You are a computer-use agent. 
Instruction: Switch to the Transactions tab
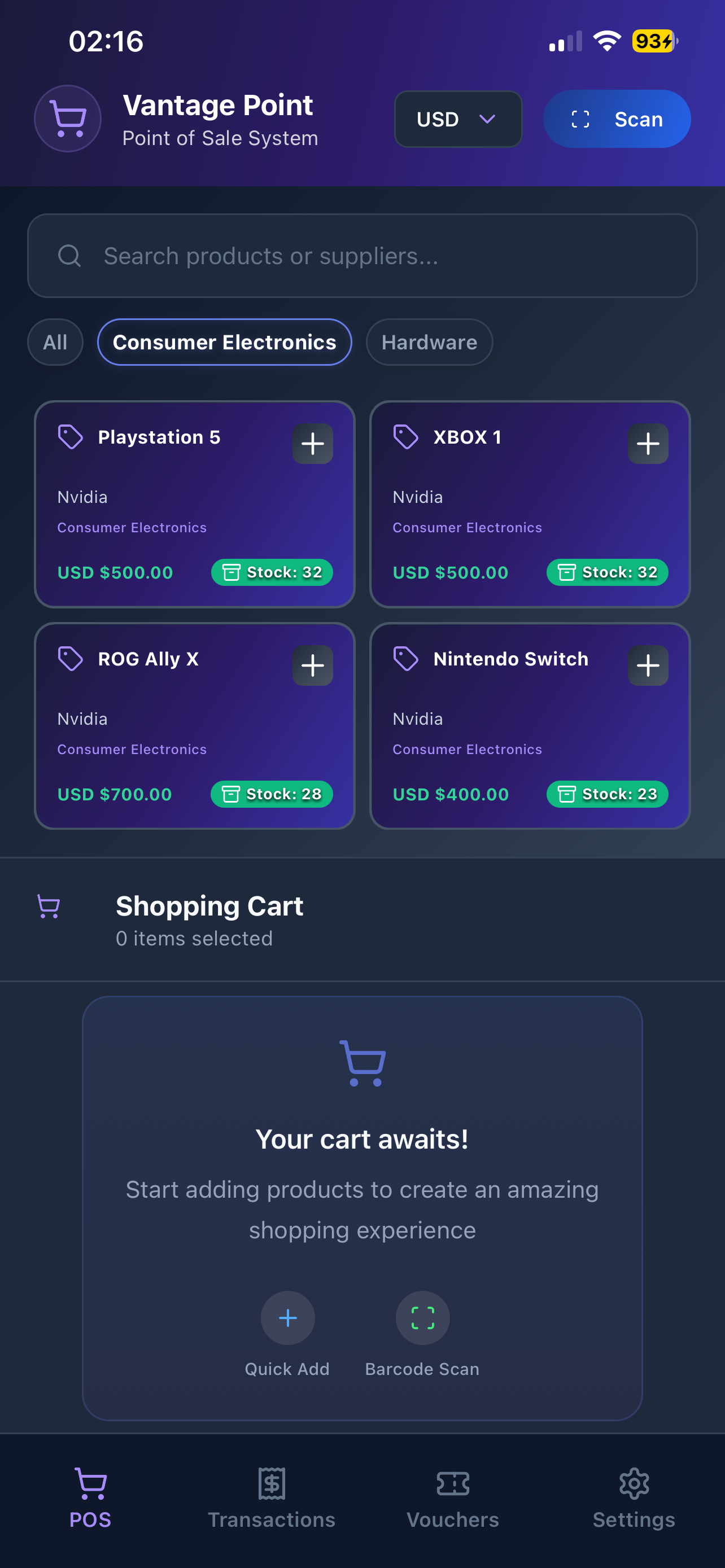pyautogui.click(x=272, y=1496)
